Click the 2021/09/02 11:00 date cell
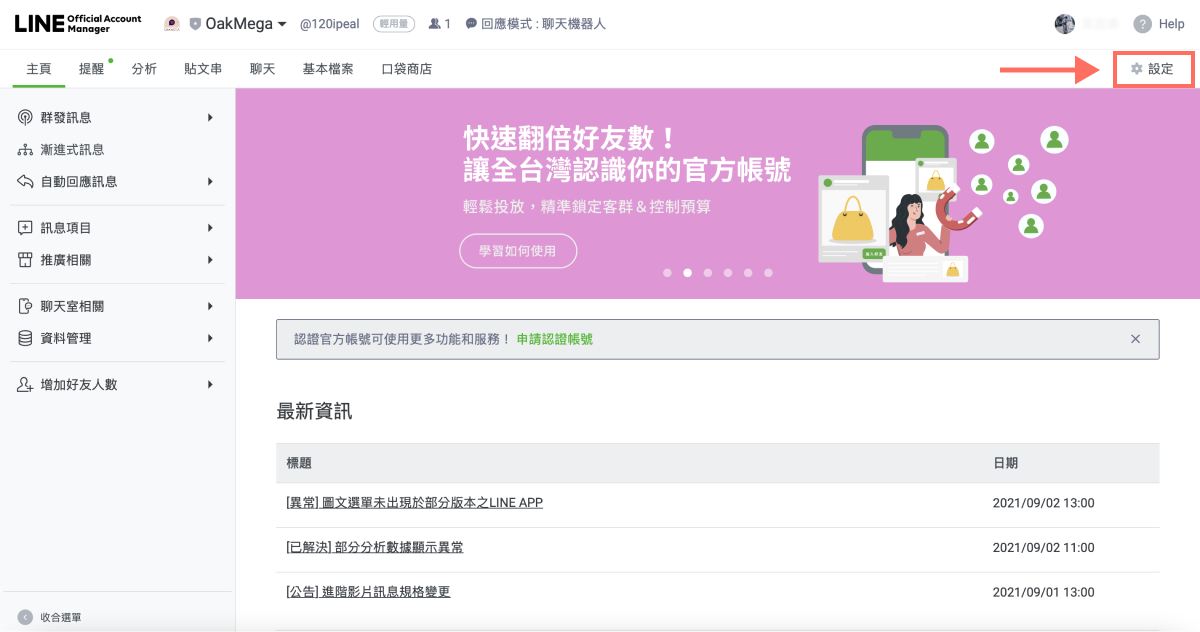Image resolution: width=1200 pixels, height=632 pixels. coord(1044,548)
